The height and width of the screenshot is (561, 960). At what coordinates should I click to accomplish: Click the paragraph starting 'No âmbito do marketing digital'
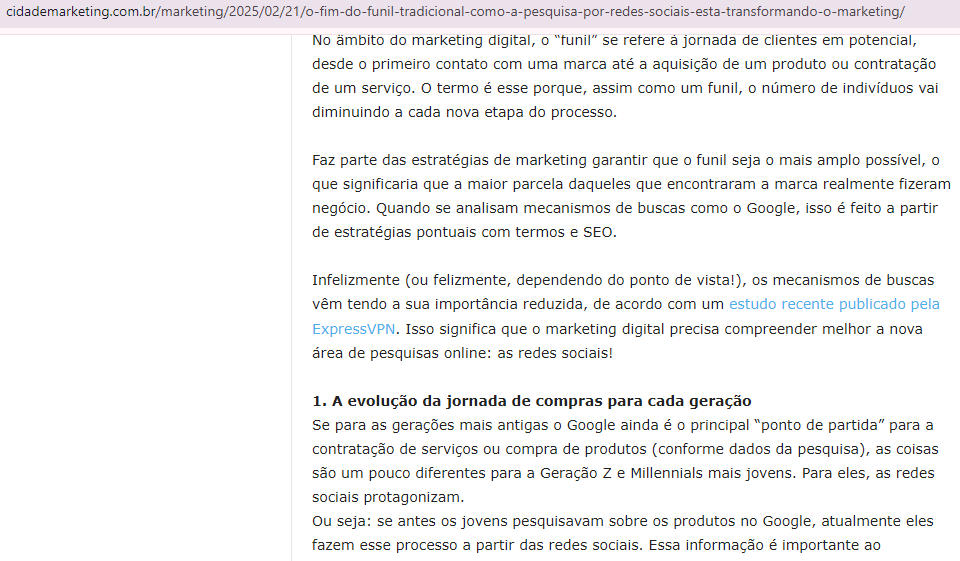click(x=624, y=76)
